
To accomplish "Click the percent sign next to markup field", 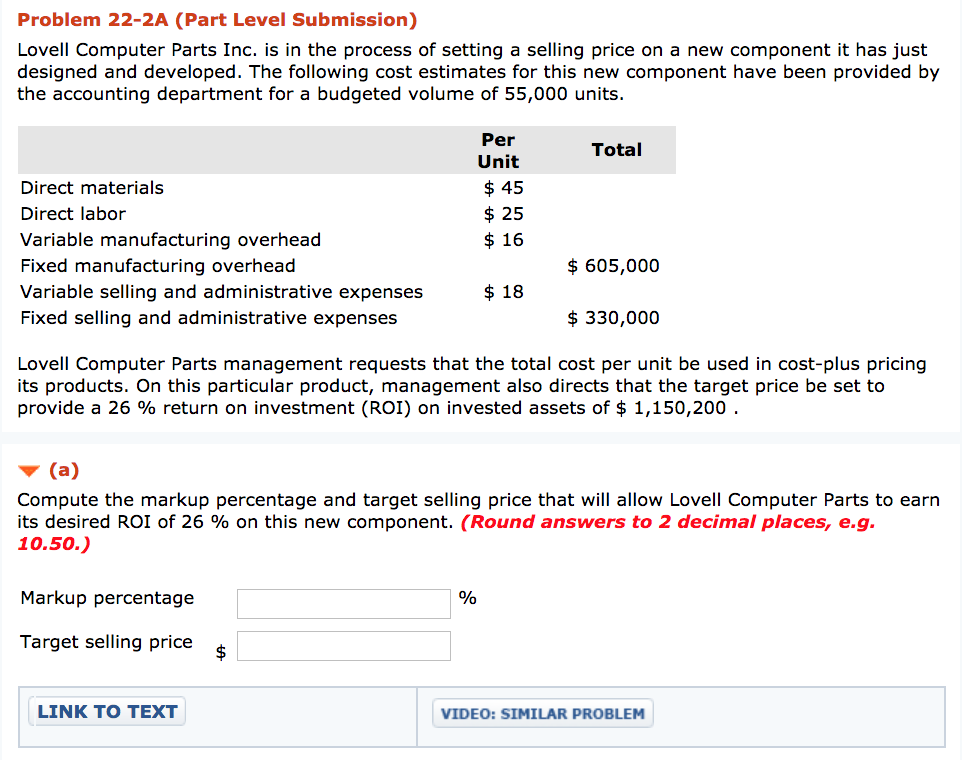I will pyautogui.click(x=467, y=598).
